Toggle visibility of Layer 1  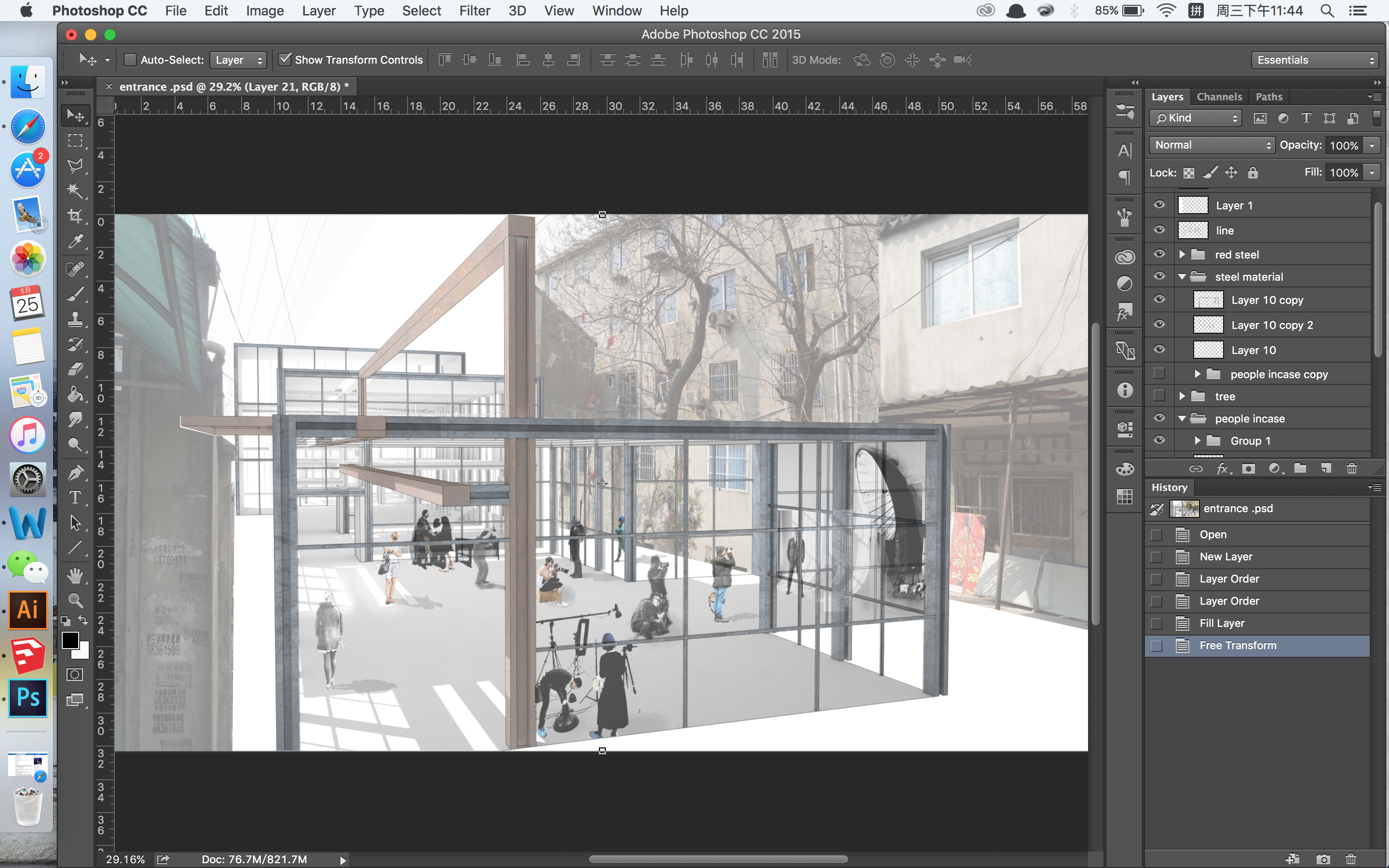click(1158, 205)
